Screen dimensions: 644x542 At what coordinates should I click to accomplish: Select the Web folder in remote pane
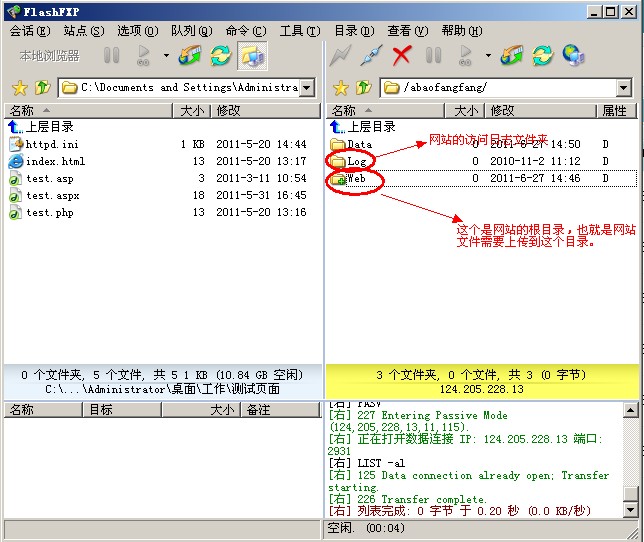click(x=355, y=179)
